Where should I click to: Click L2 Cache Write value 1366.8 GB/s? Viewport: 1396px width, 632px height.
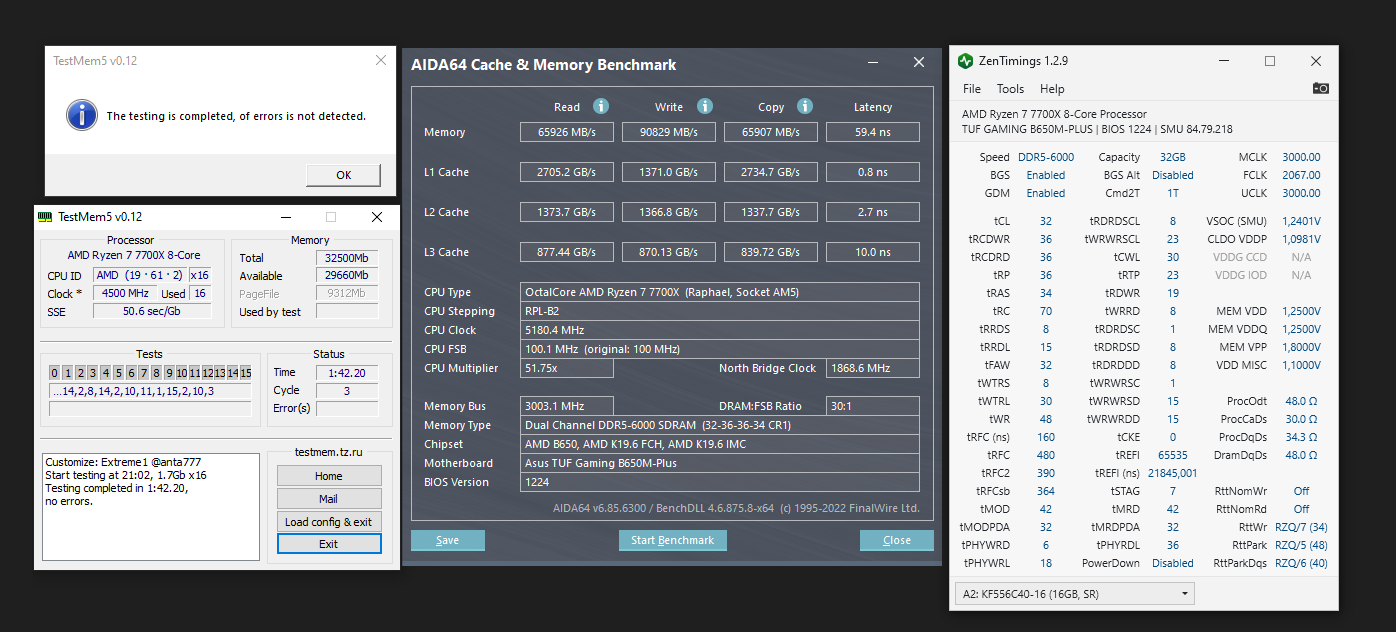[x=669, y=212]
